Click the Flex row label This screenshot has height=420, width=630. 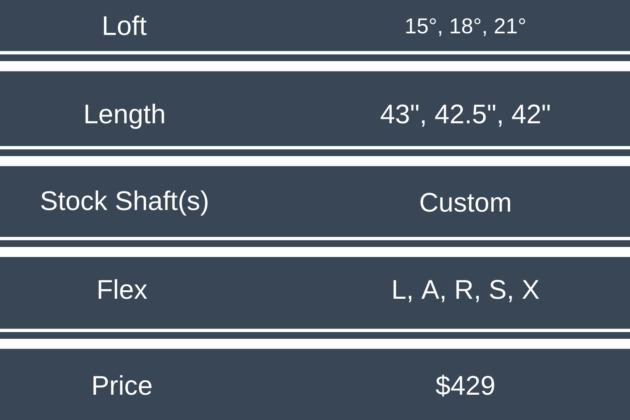pos(122,290)
